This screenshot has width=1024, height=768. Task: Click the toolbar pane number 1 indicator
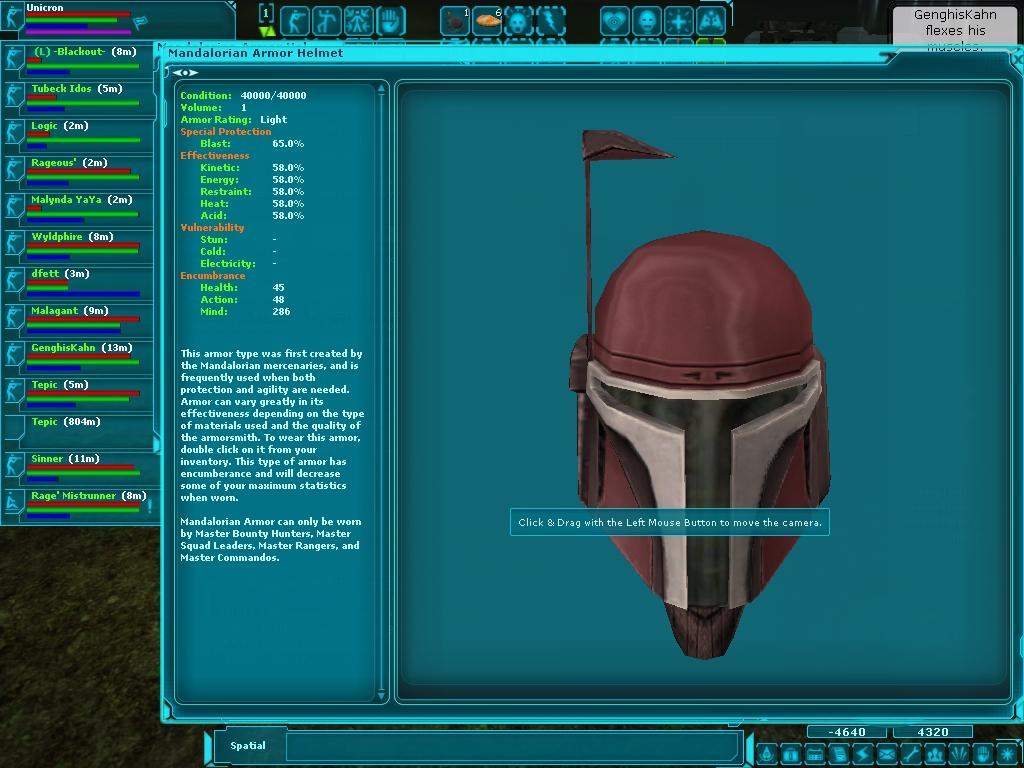(x=266, y=13)
